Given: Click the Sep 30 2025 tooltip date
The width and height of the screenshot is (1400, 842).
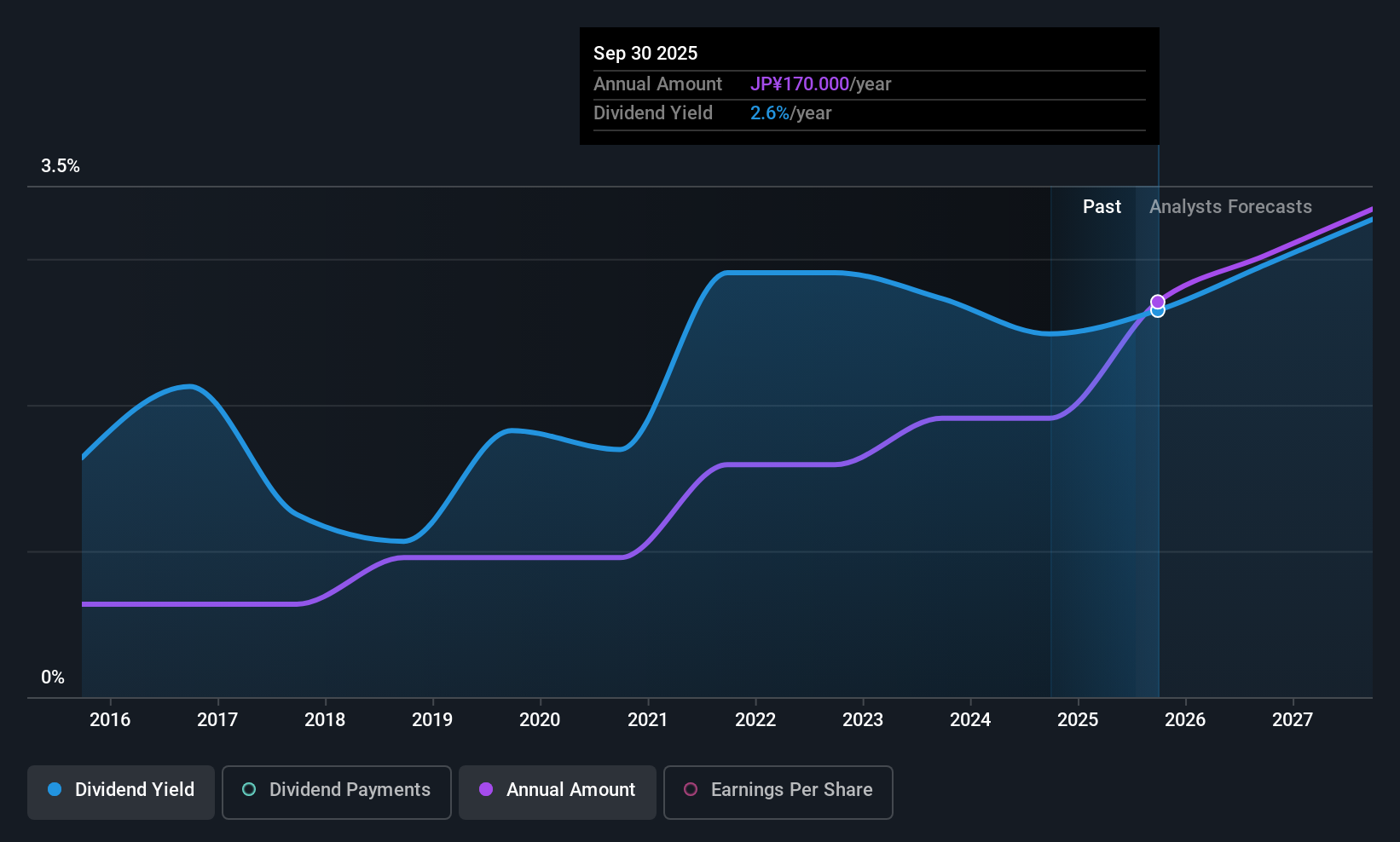Looking at the screenshot, I should click(x=645, y=53).
